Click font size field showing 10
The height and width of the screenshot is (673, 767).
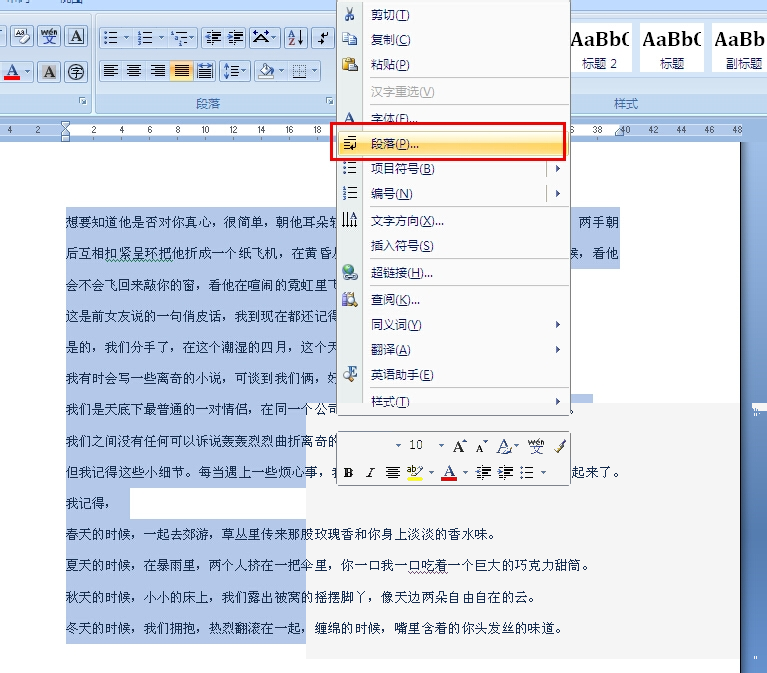(416, 445)
